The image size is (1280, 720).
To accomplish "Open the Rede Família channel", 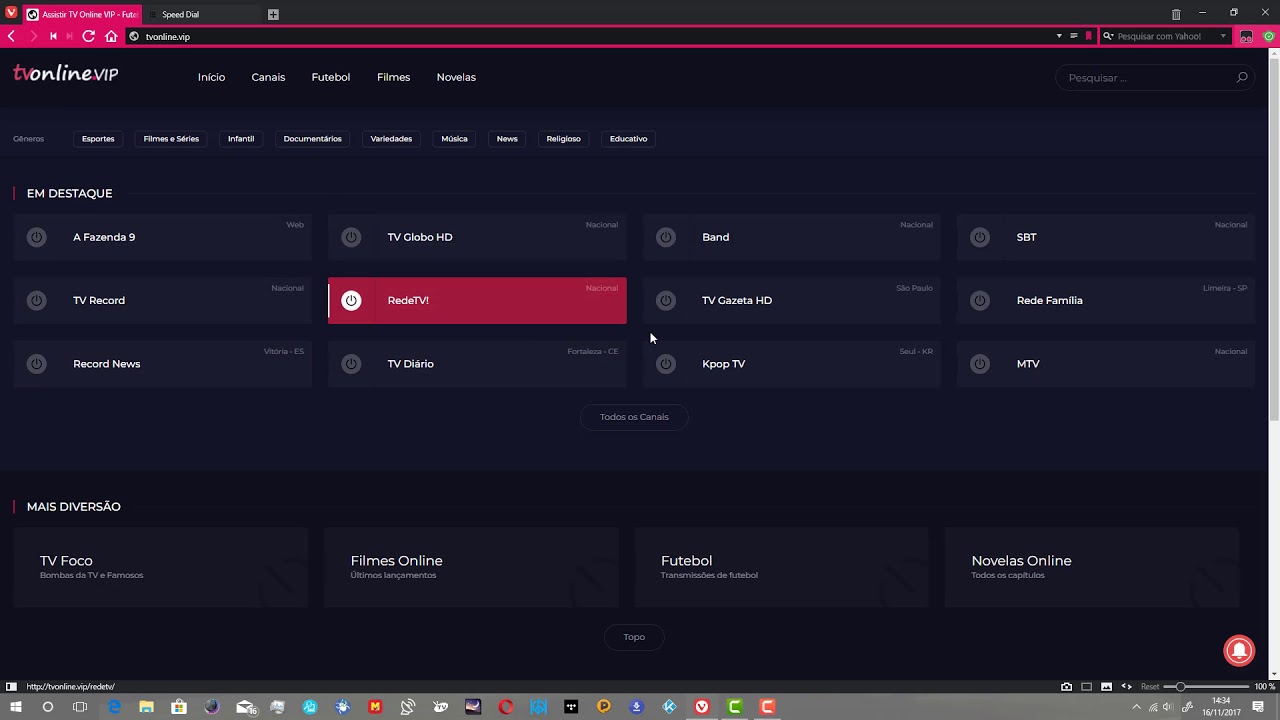I will tap(1106, 300).
